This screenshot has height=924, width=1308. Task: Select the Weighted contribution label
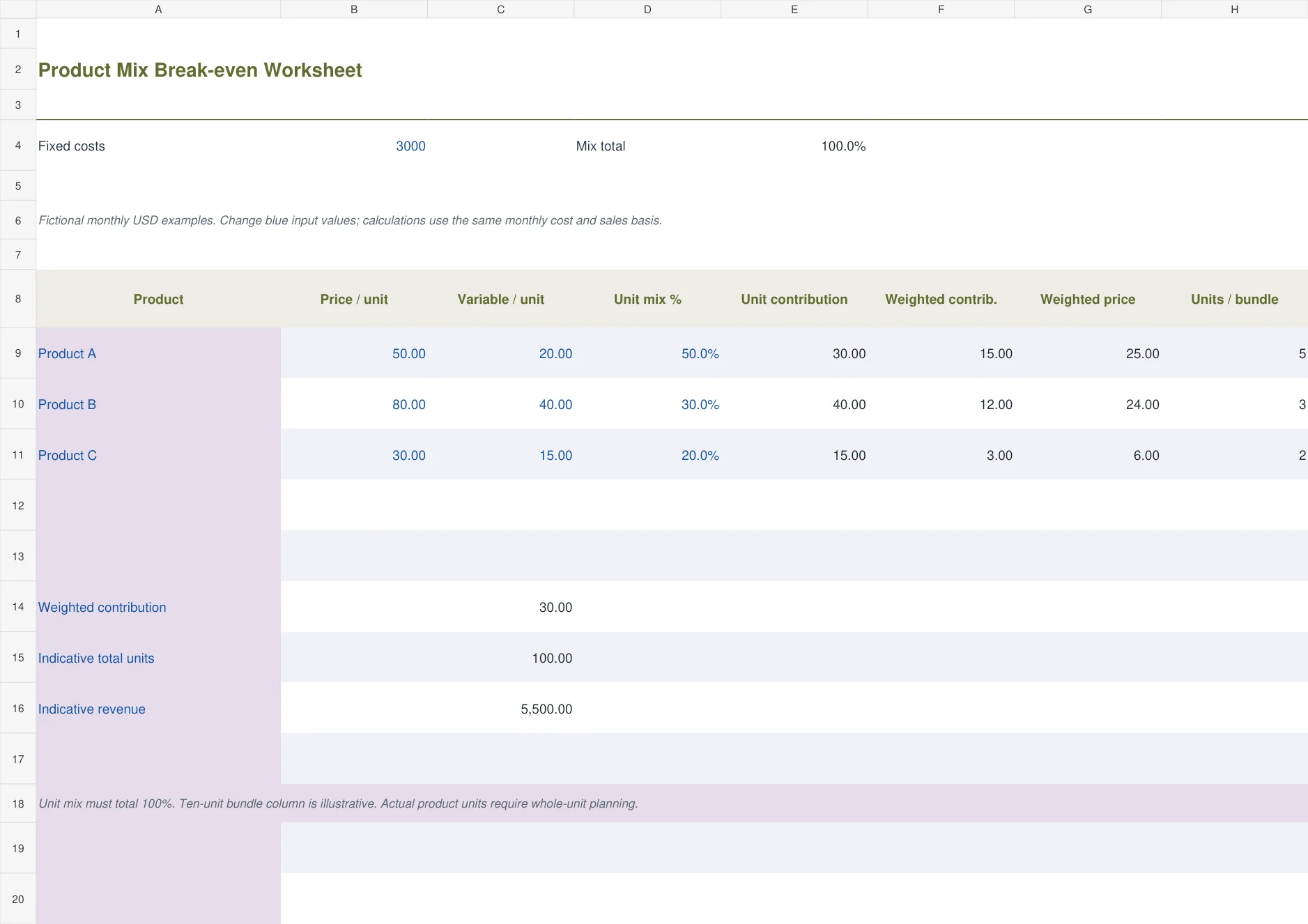(x=158, y=607)
